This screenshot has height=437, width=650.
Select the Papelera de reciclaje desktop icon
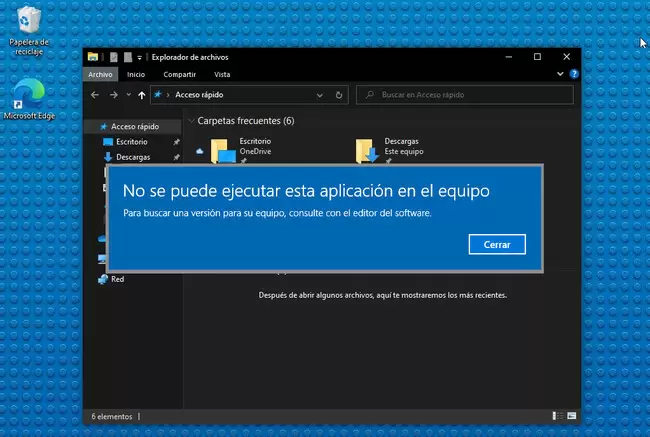click(29, 31)
